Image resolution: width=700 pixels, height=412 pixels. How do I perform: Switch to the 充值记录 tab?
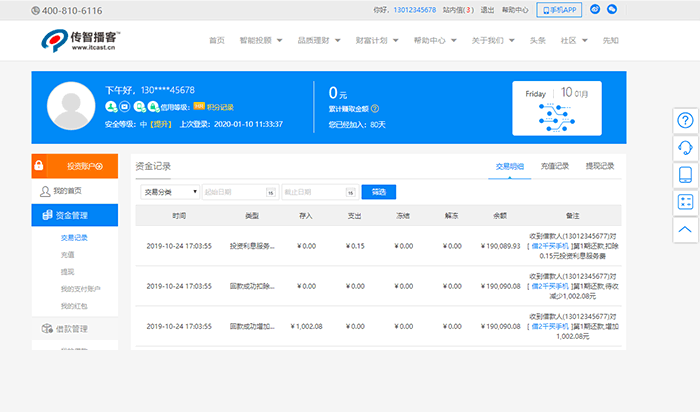(x=555, y=166)
